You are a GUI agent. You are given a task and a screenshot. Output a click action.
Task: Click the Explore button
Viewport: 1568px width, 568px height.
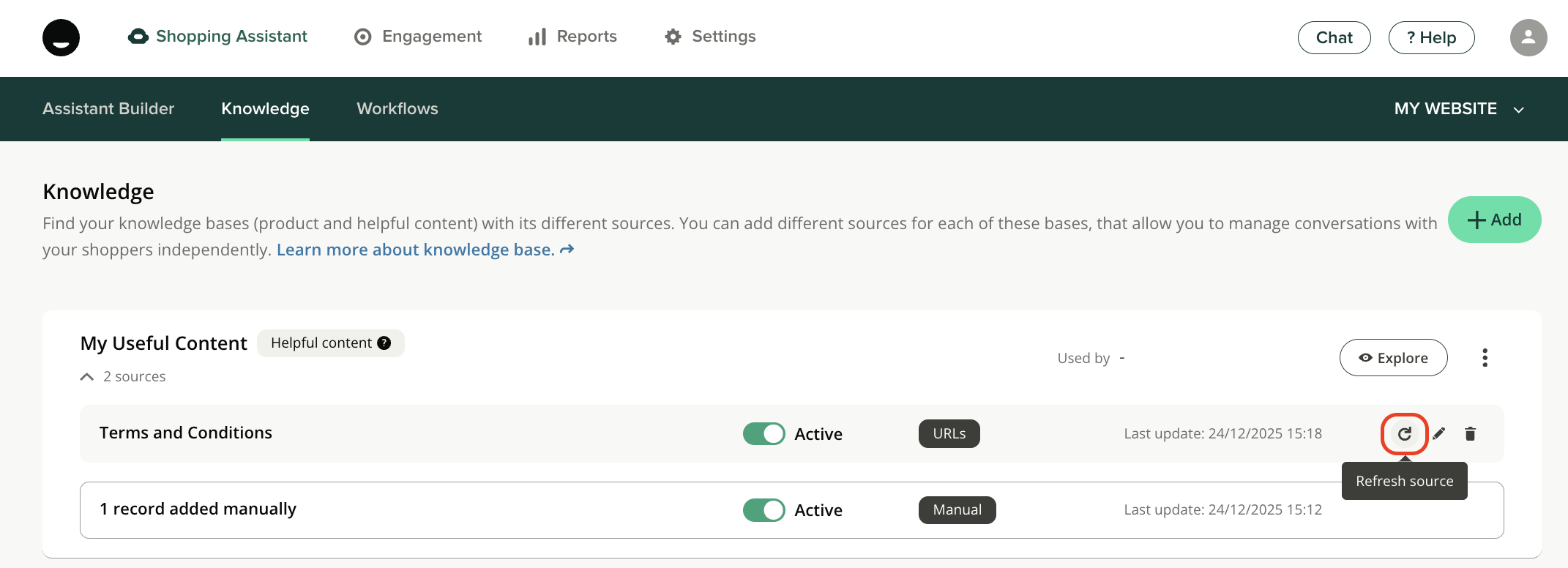pyautogui.click(x=1393, y=358)
